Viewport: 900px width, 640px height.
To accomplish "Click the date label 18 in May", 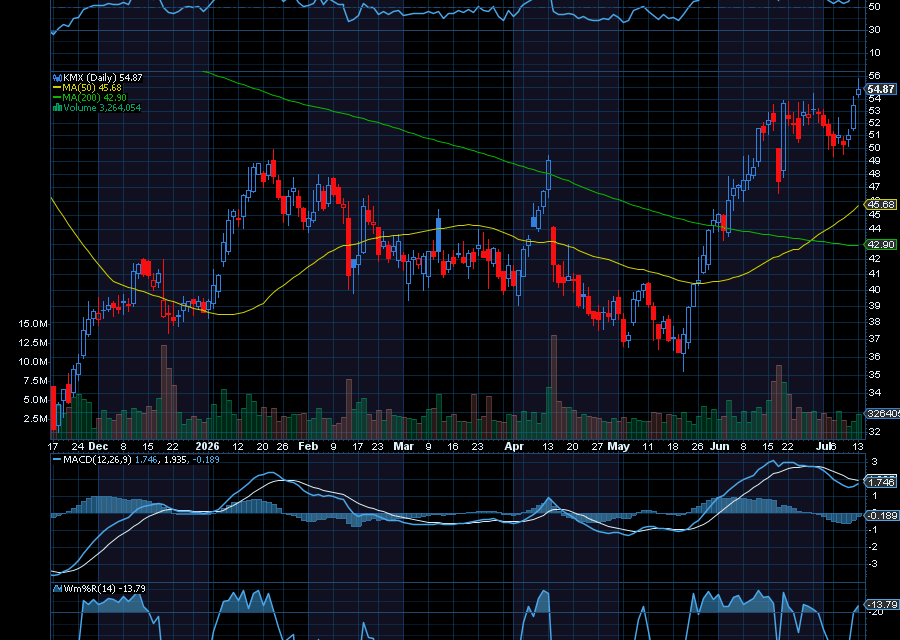I will [x=673, y=446].
